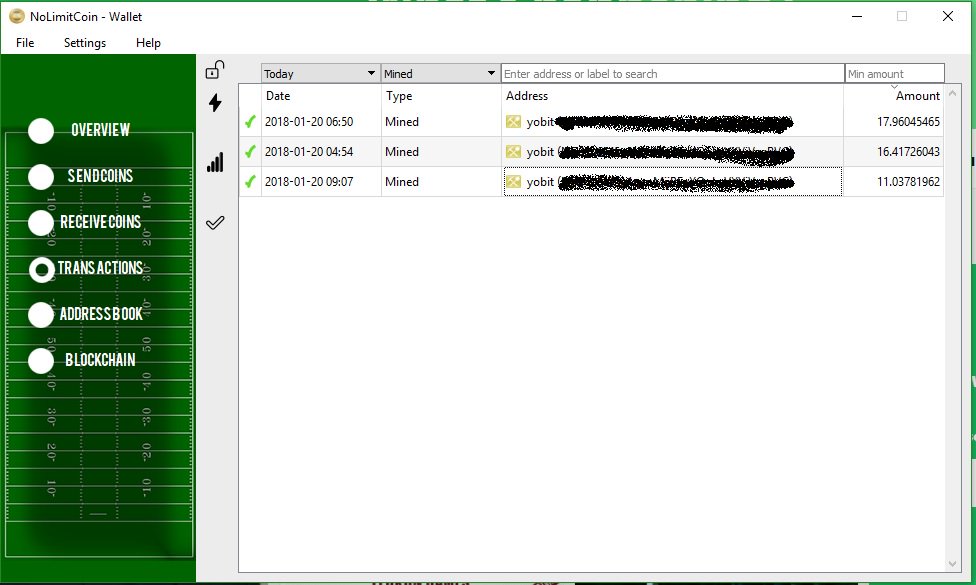Minimize the NoLimitCoin wallet window
Viewport: 976px width, 585px height.
857,17
